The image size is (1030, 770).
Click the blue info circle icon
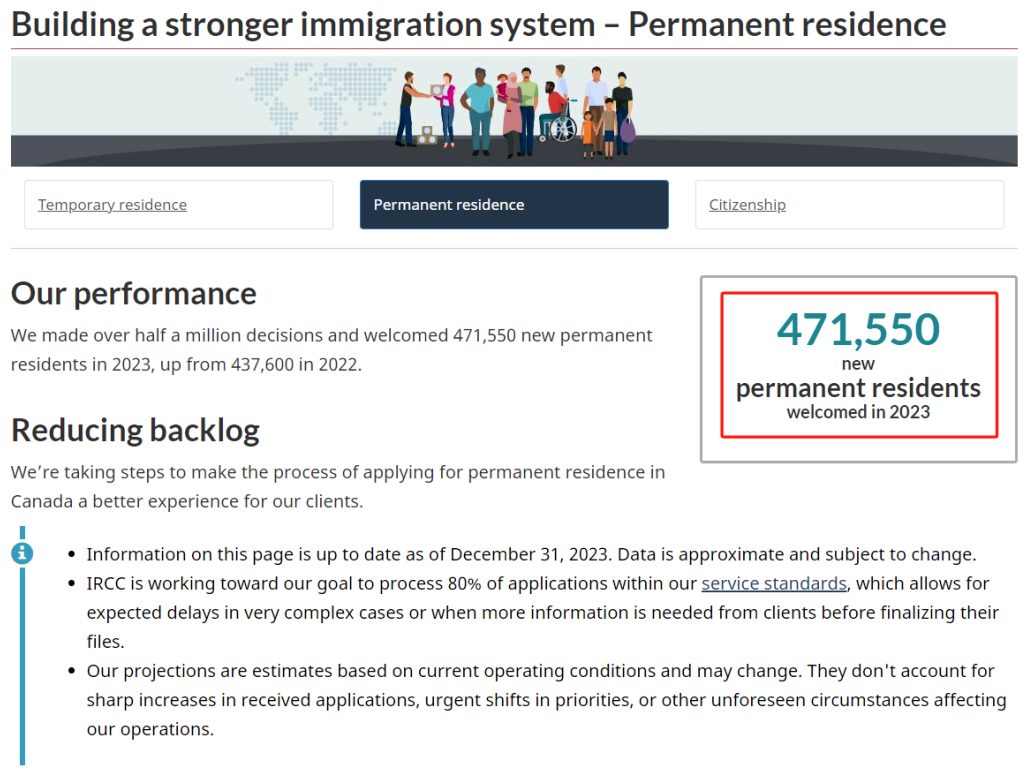[x=22, y=553]
